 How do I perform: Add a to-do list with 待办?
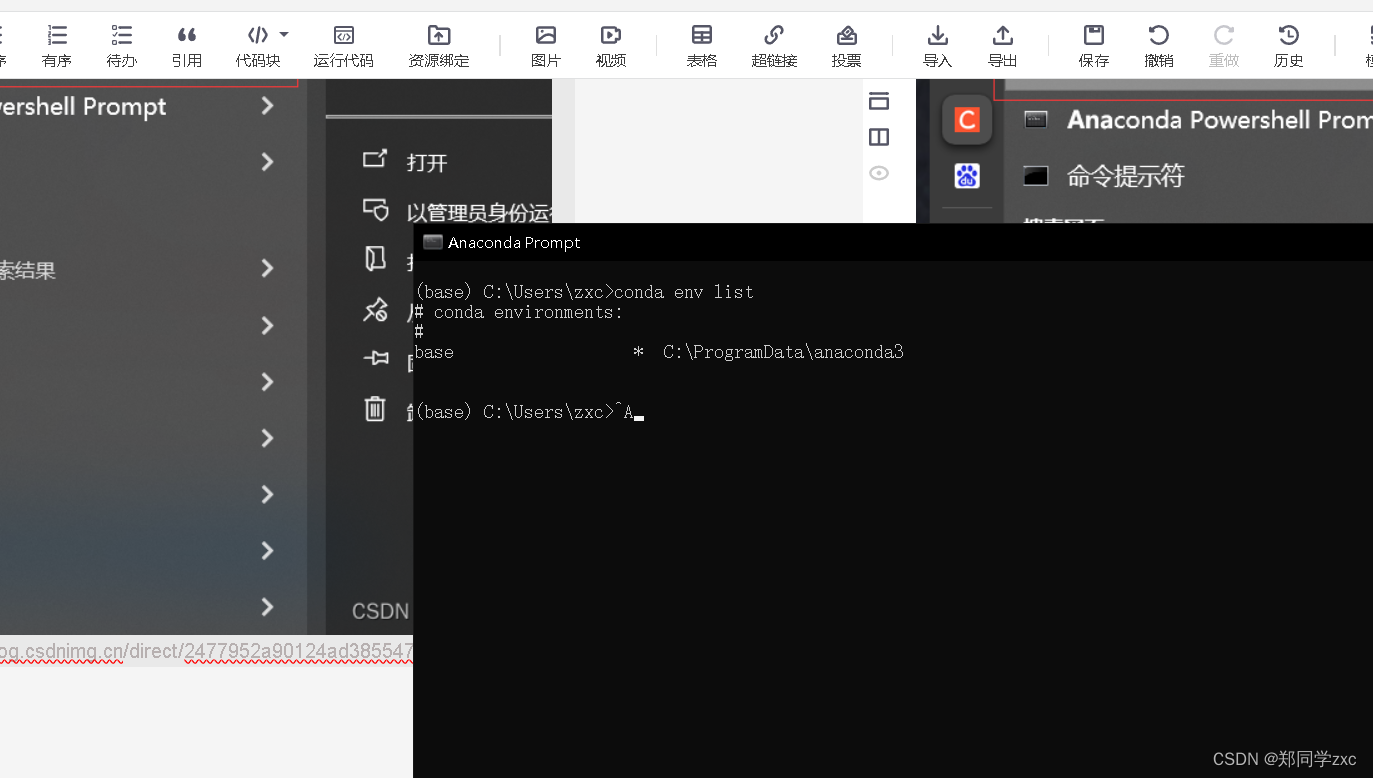click(121, 47)
